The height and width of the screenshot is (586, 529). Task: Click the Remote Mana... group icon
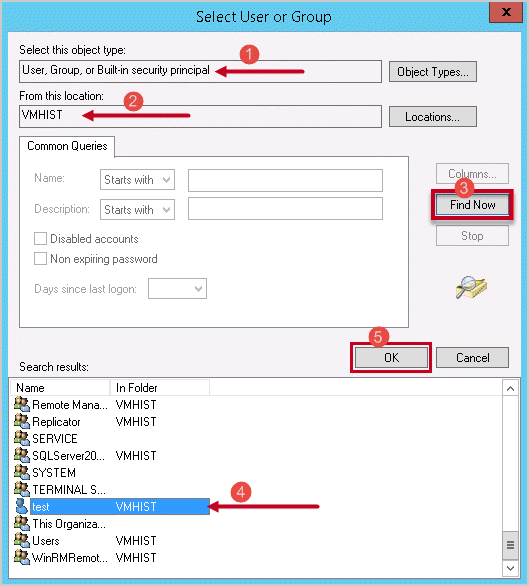click(x=22, y=404)
